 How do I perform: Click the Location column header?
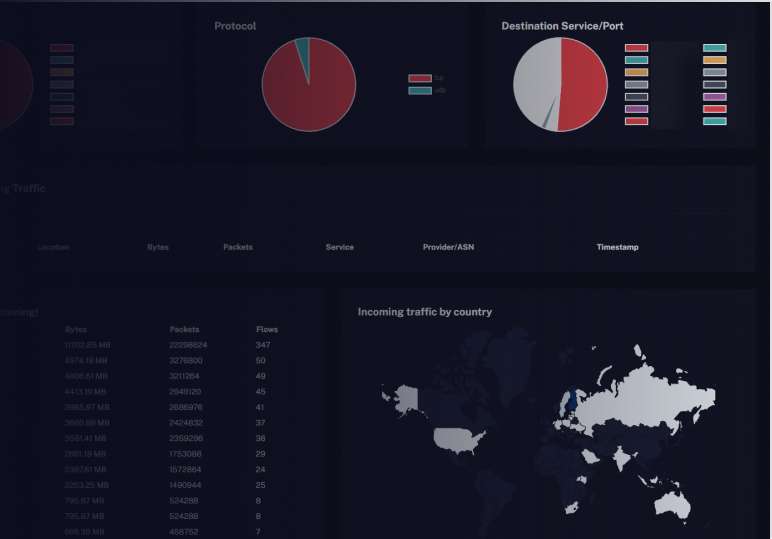[53, 247]
